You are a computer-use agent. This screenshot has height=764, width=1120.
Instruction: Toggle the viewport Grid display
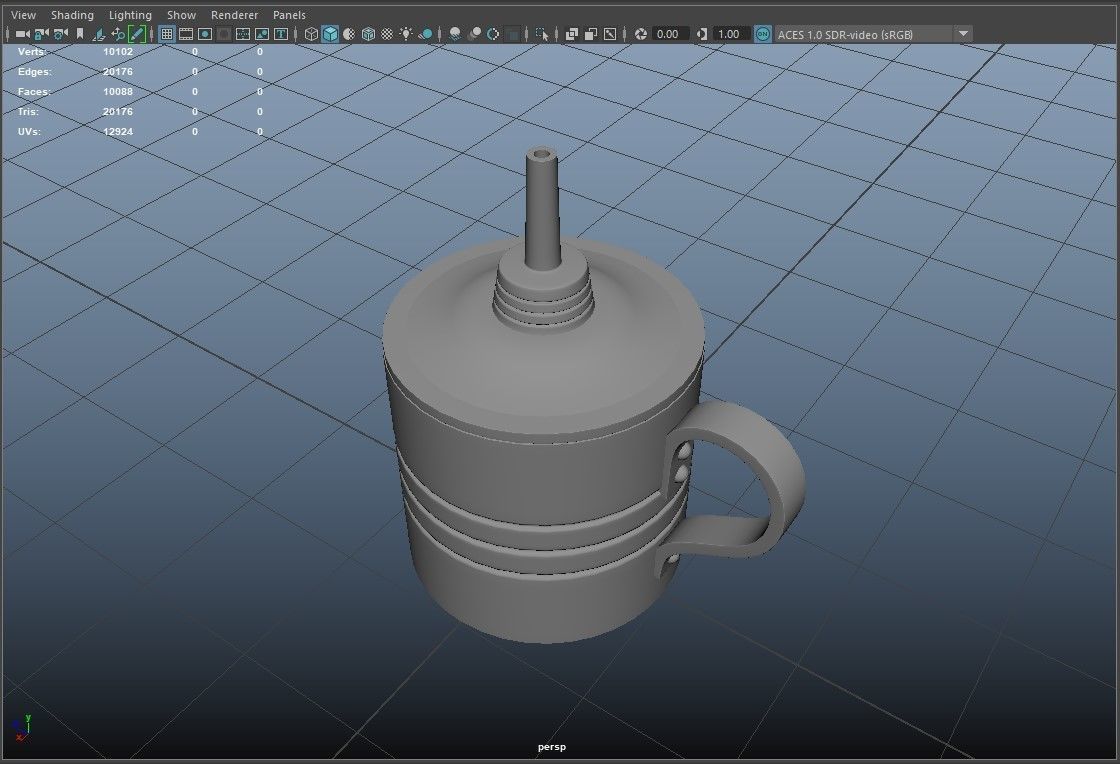[x=167, y=34]
